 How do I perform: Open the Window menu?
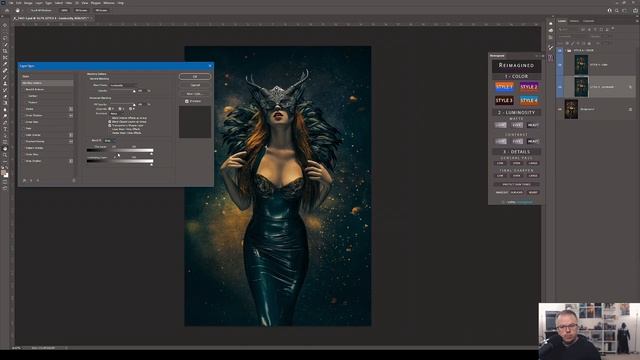tap(109, 3)
